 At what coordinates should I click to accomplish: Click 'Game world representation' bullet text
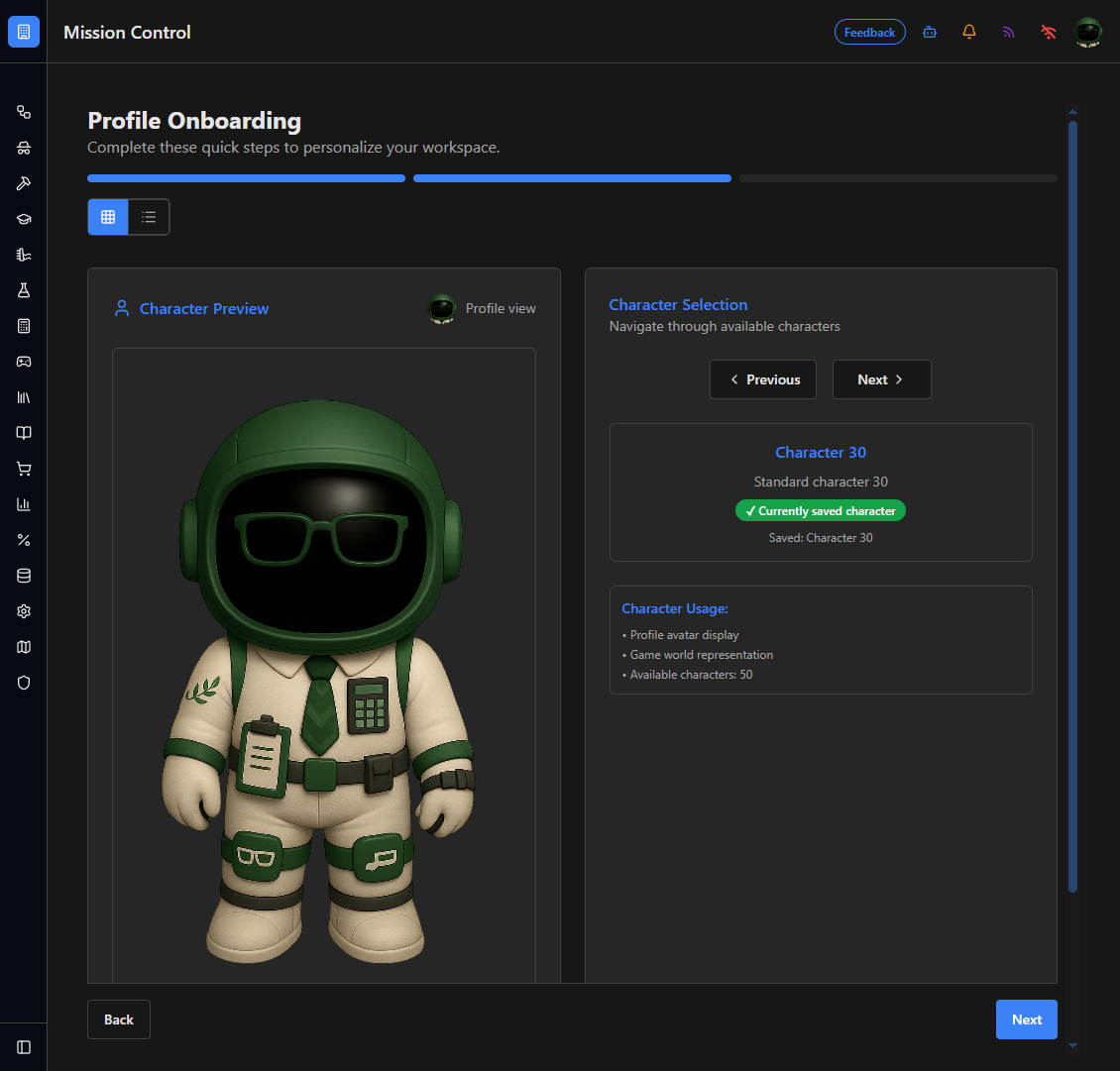[702, 655]
